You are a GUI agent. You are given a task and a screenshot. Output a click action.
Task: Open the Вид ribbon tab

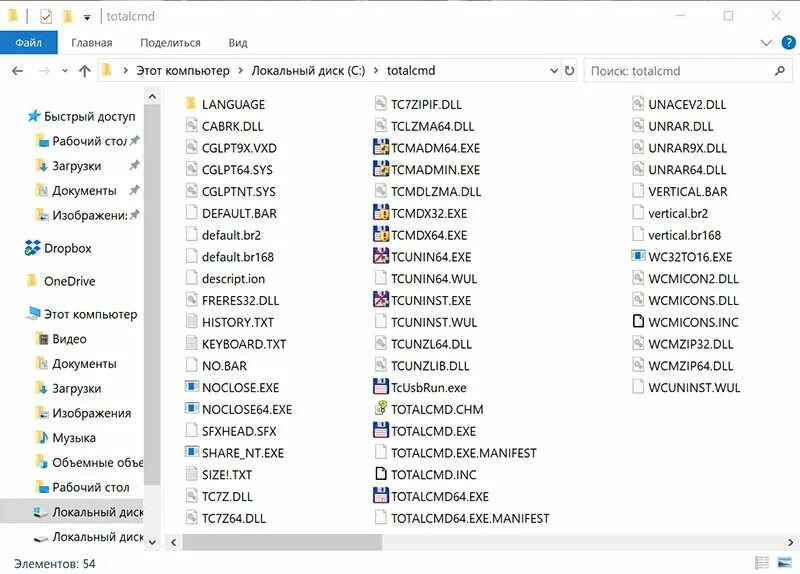click(x=238, y=43)
